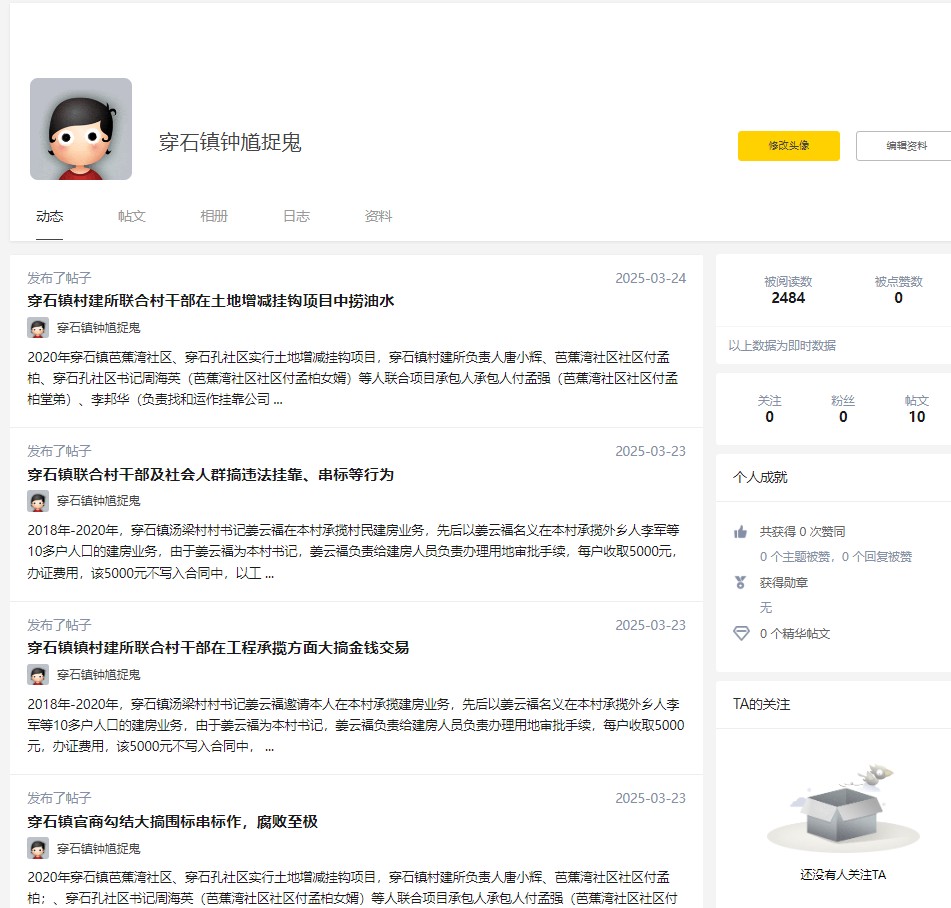Image resolution: width=951 pixels, height=908 pixels.
Task: Open the 资料 profile tab
Action: (378, 216)
